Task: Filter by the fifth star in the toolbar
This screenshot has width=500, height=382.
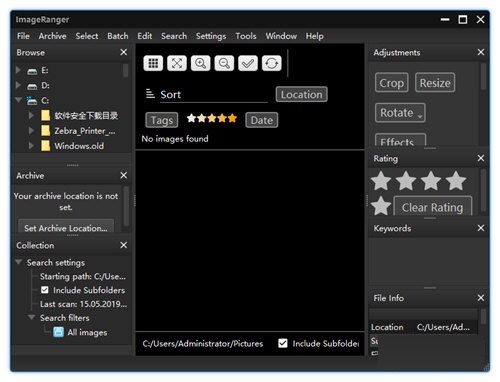Action: click(232, 118)
